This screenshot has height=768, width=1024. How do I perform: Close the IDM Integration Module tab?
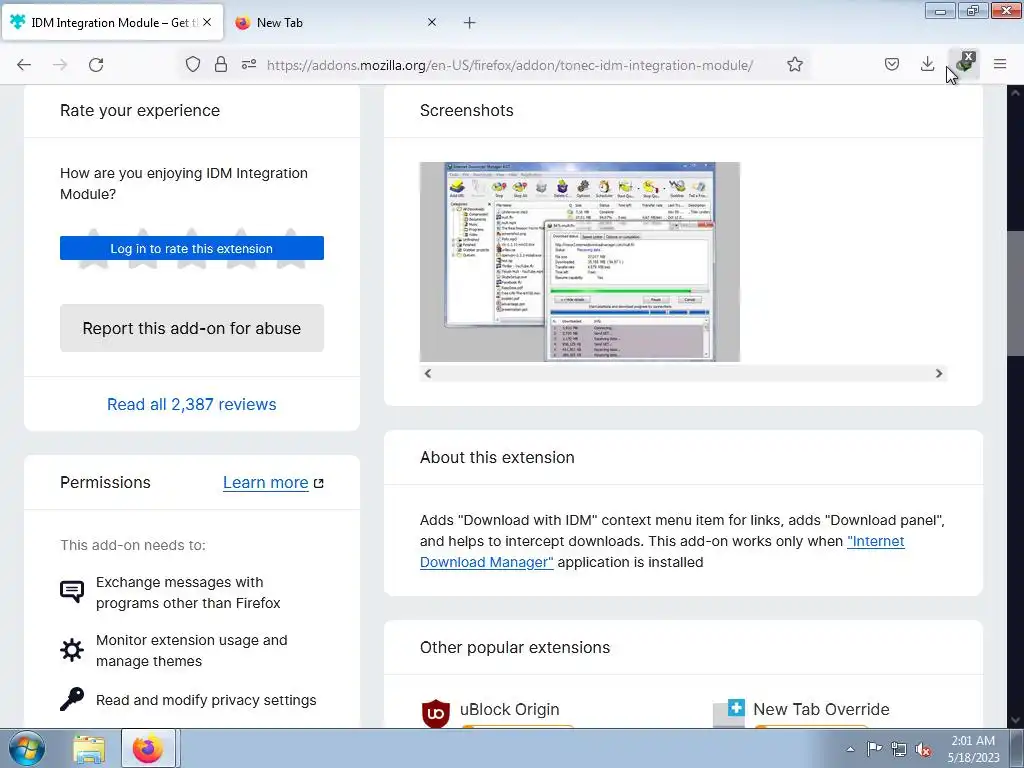(207, 22)
